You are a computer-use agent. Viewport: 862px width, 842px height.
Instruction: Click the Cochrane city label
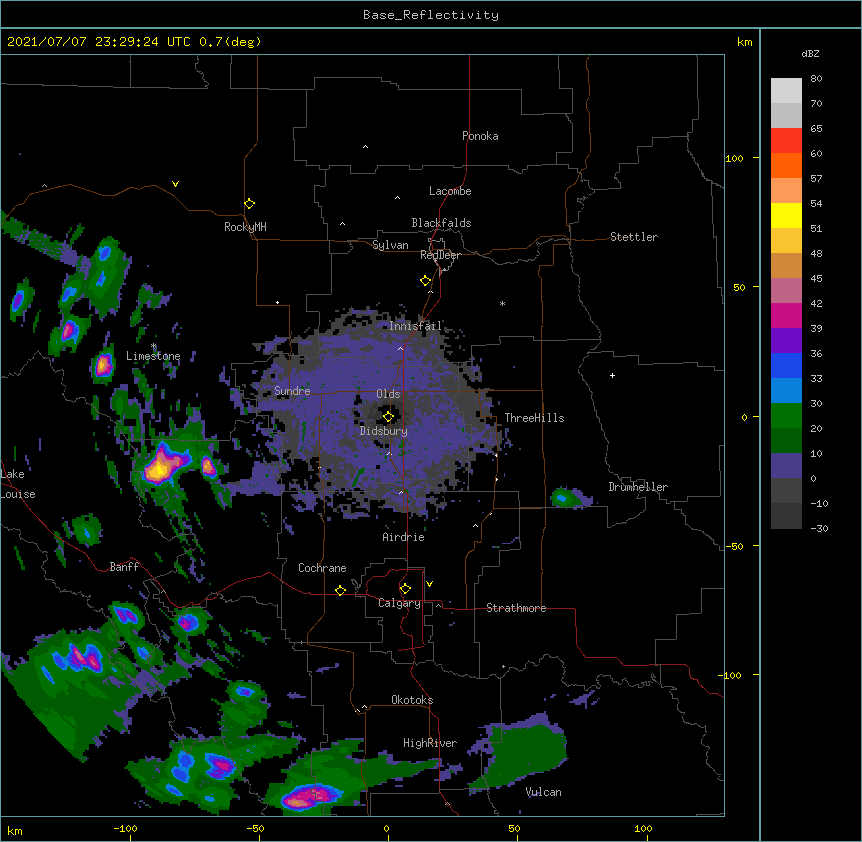(x=322, y=568)
